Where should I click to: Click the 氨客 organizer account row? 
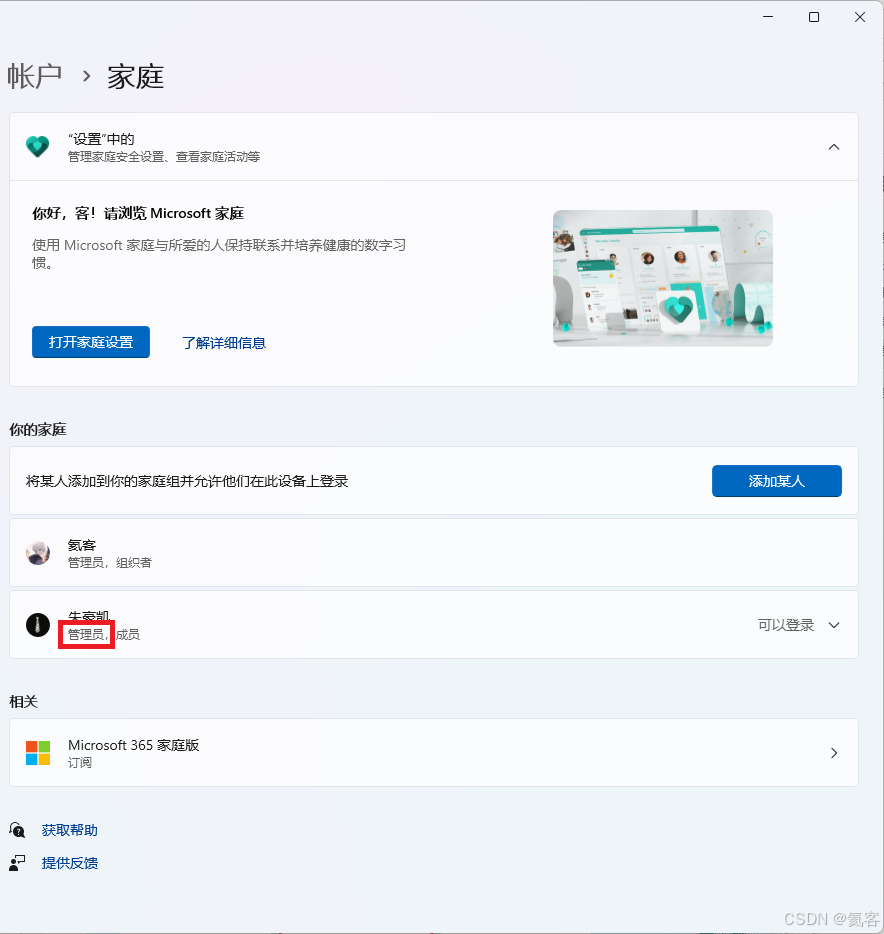434,553
